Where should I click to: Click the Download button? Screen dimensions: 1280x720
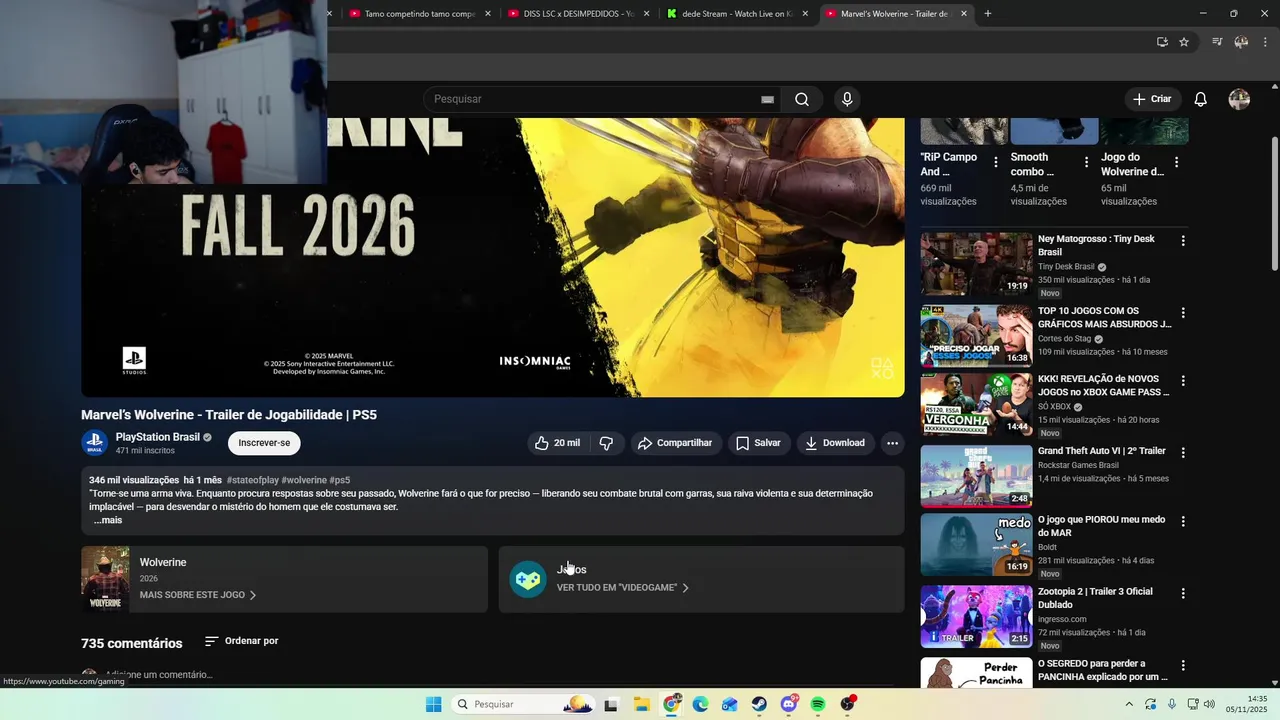(x=835, y=443)
